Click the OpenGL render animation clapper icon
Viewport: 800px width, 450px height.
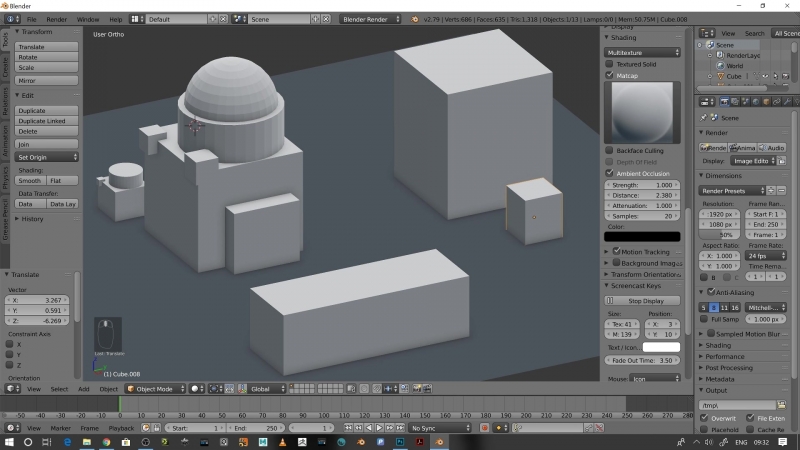coord(427,389)
